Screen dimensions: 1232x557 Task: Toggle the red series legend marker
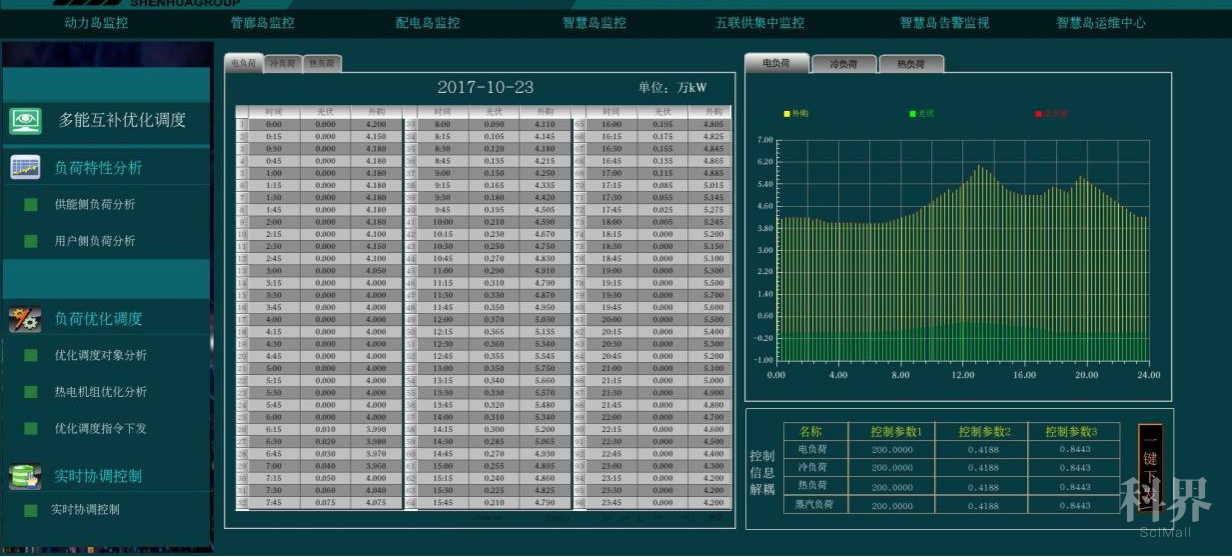coord(1038,114)
